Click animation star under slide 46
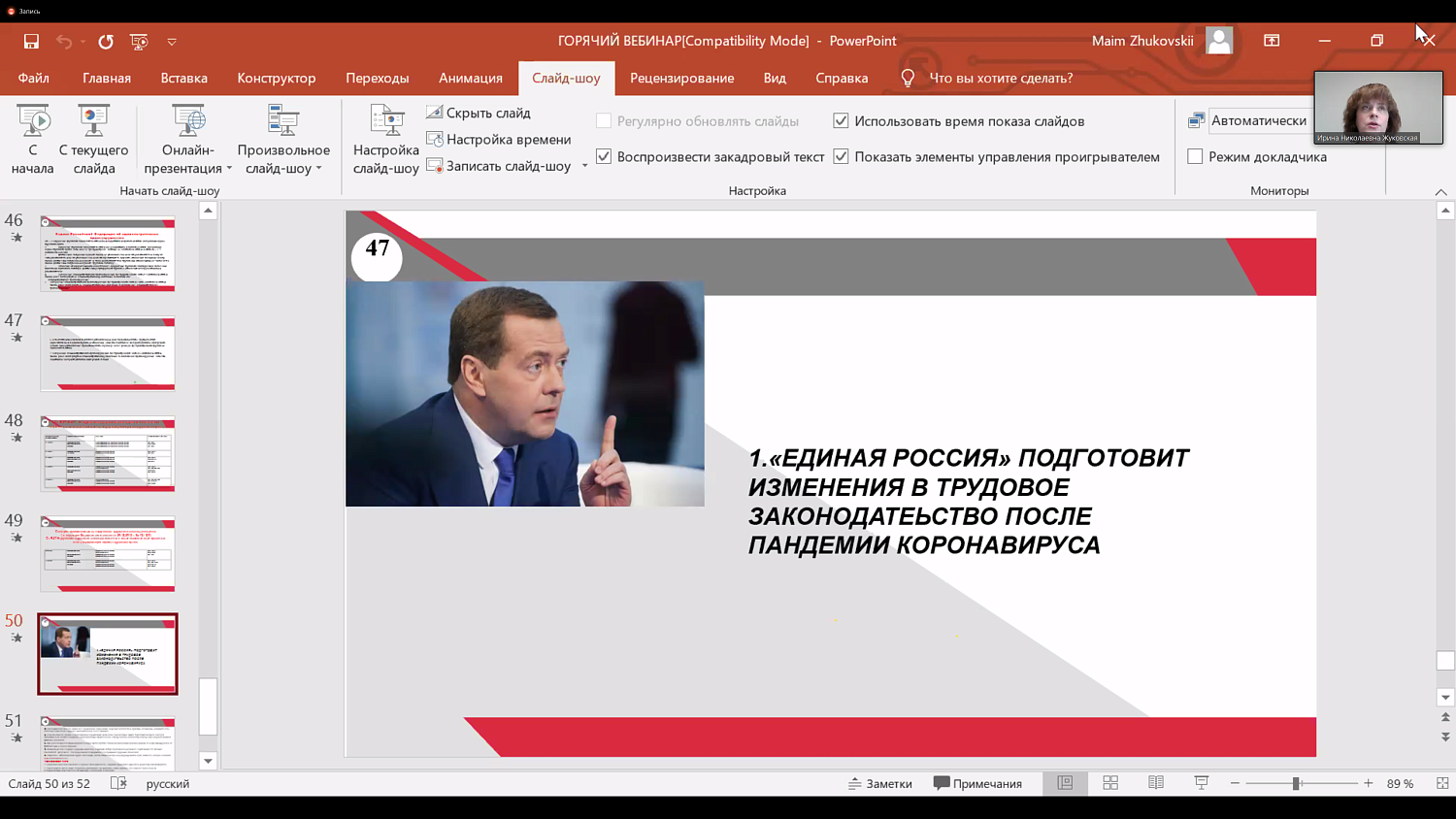 point(17,238)
